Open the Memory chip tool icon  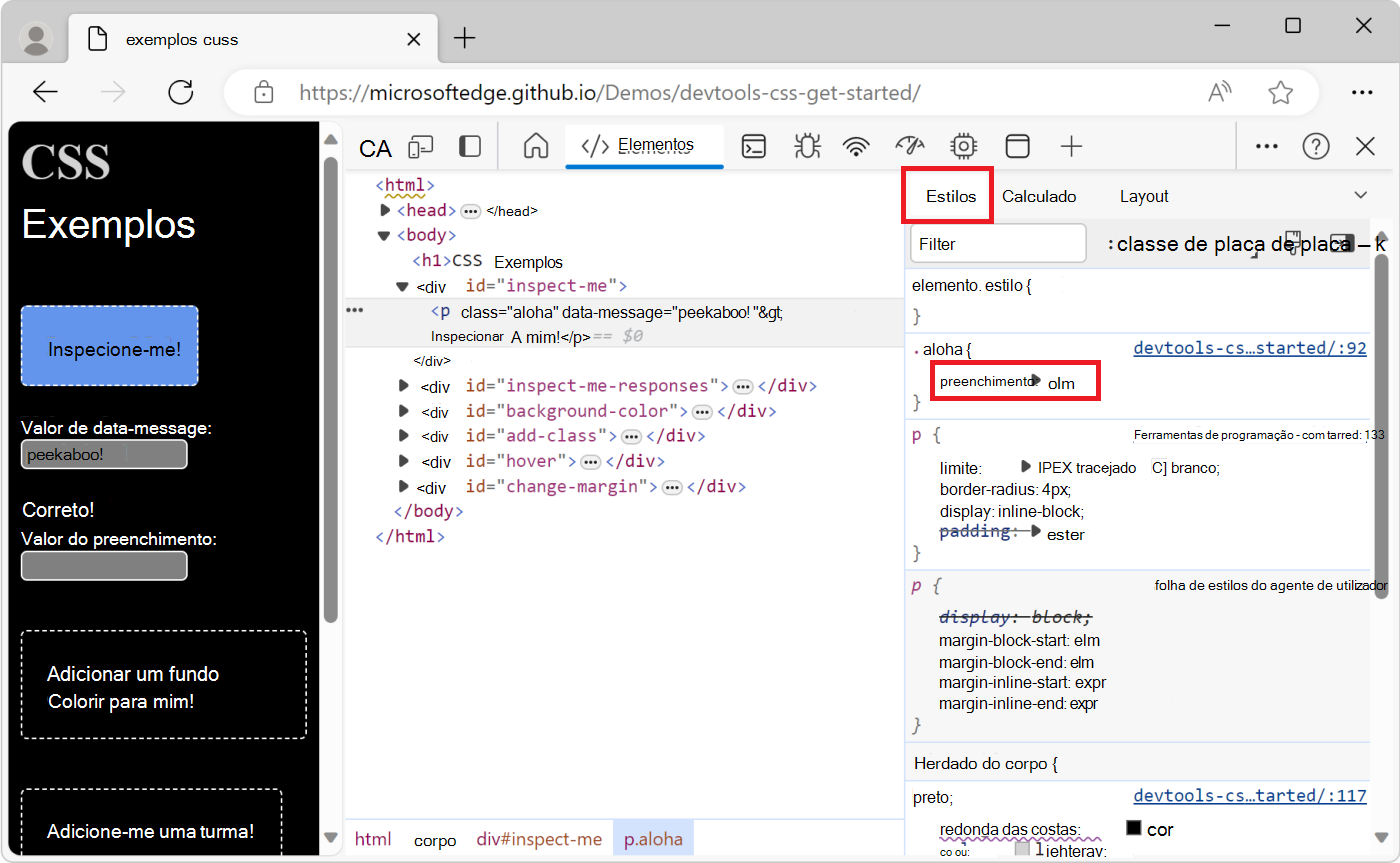[x=963, y=146]
